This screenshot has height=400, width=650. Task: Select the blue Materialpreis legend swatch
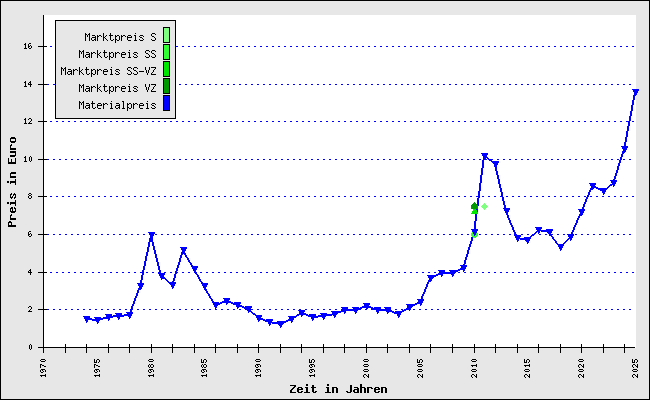pyautogui.click(x=167, y=103)
